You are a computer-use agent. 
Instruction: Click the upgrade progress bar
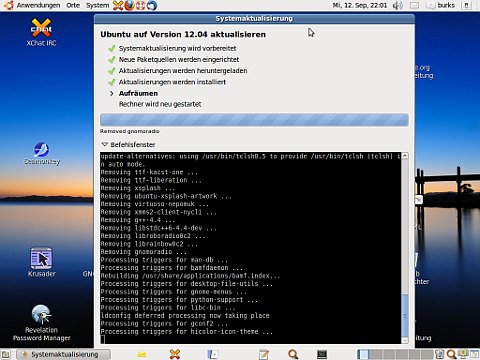254,120
